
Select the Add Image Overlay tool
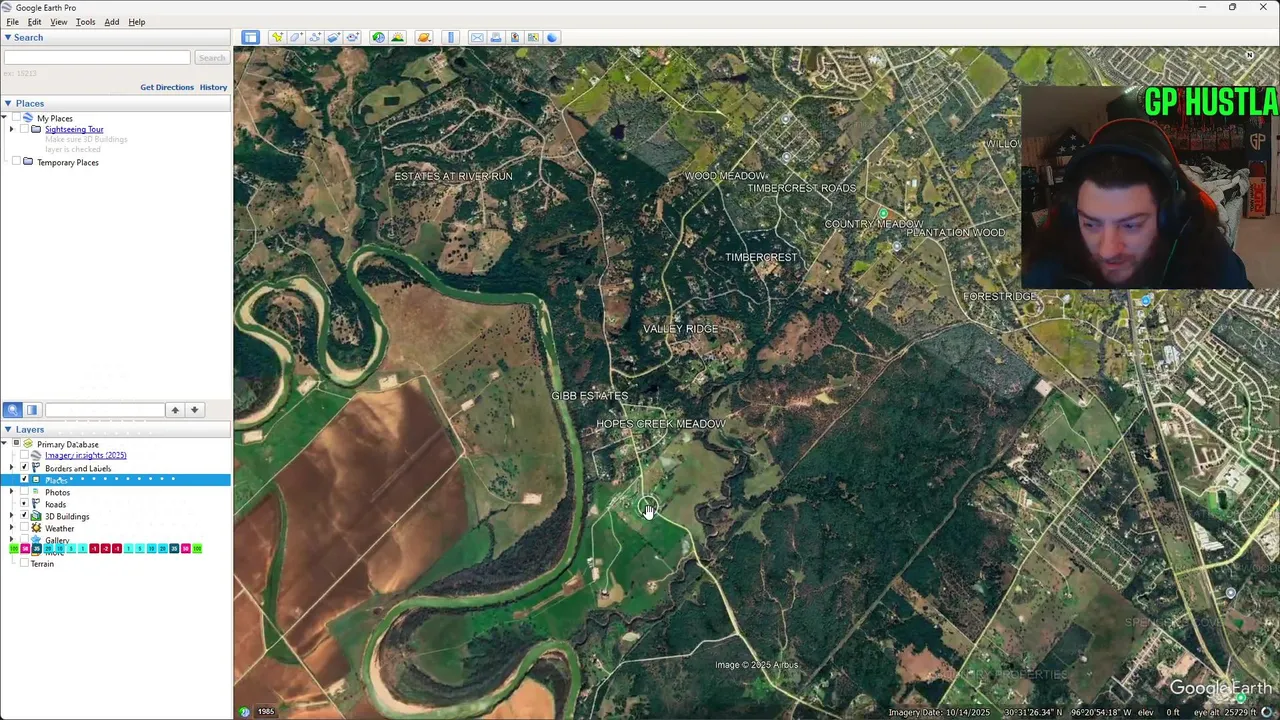[334, 37]
